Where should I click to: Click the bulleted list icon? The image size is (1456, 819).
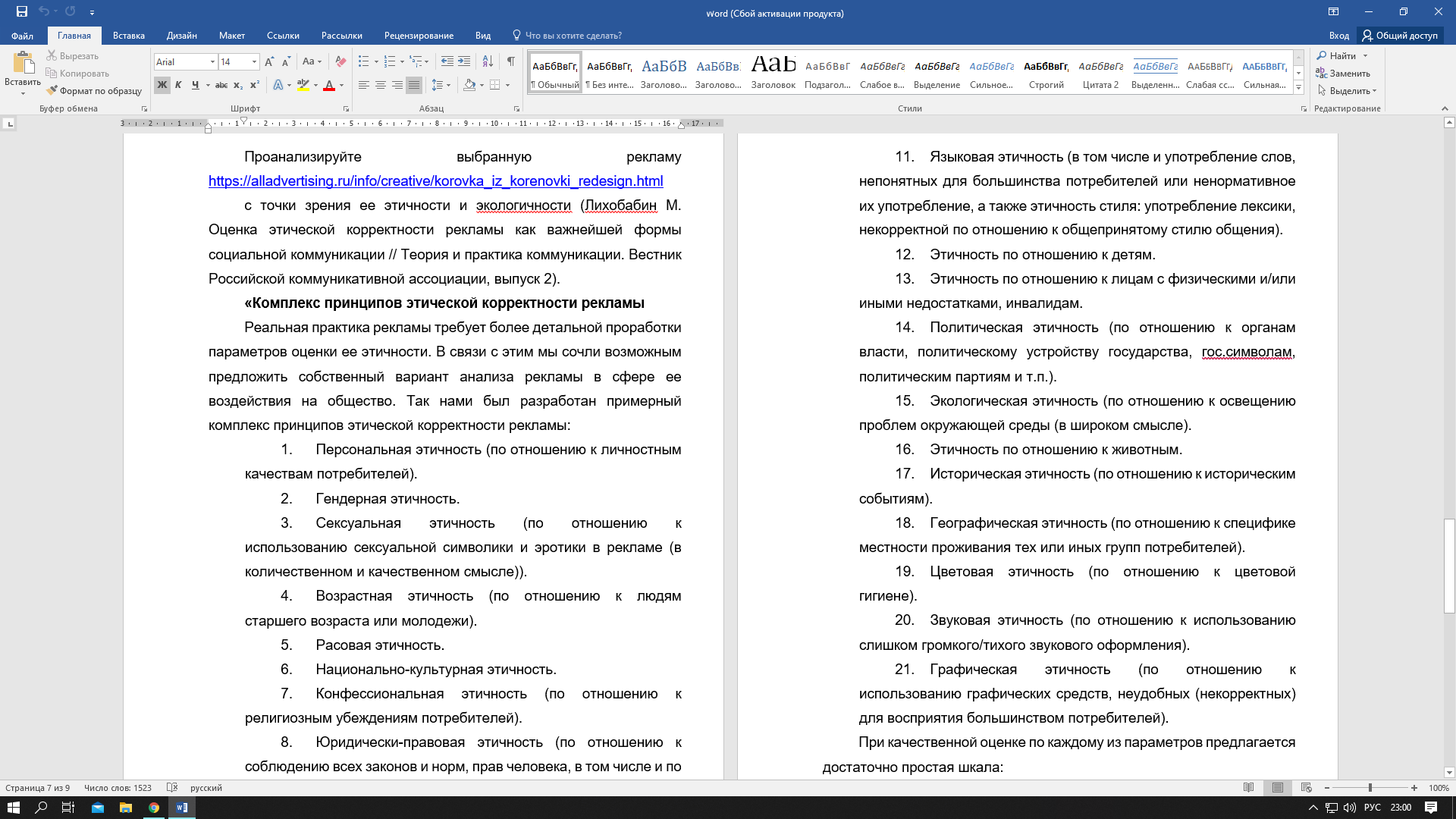pos(364,61)
